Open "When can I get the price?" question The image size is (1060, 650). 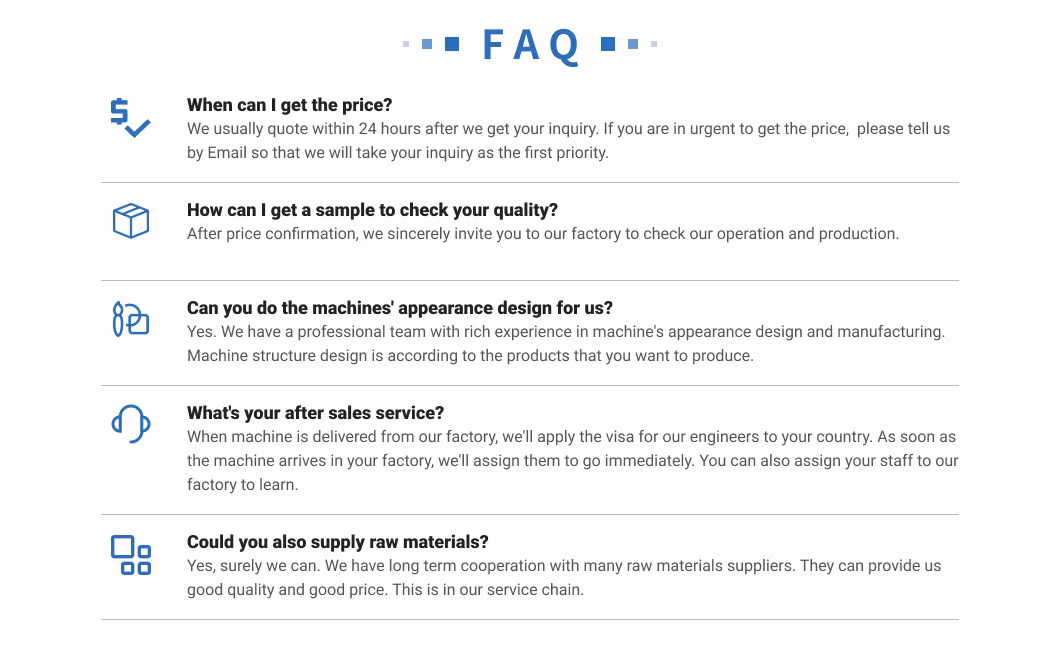[289, 105]
